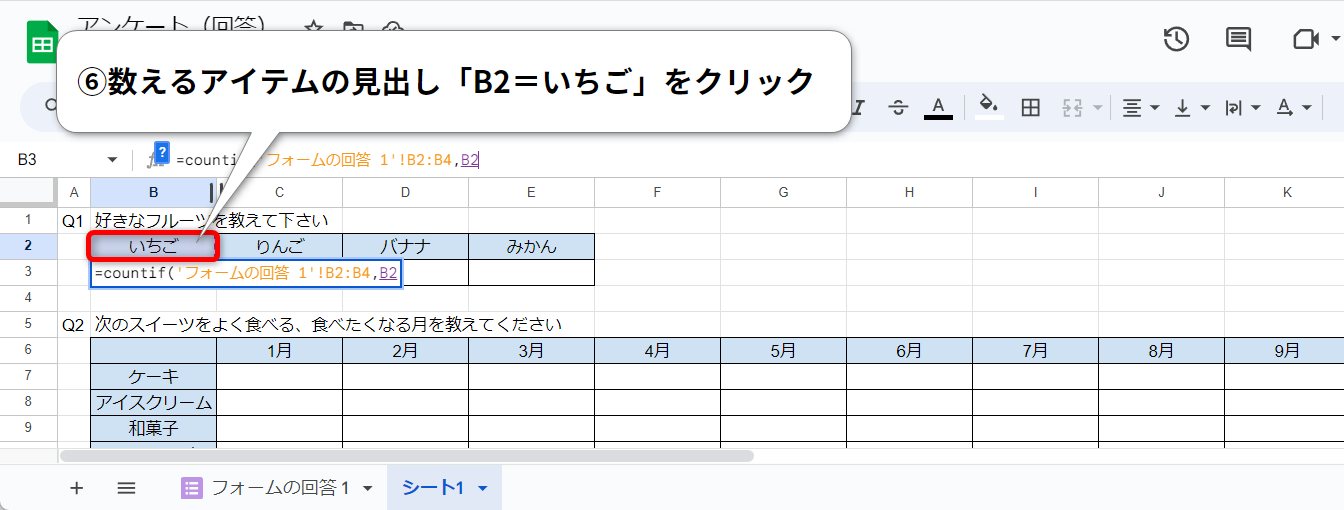Add a new sheet with plus icon

click(x=77, y=488)
